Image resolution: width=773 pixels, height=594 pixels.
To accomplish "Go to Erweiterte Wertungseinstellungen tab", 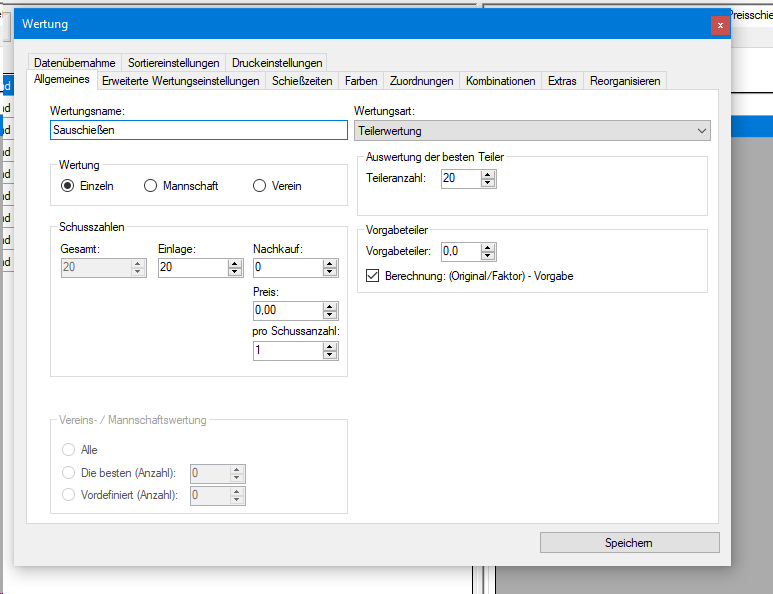I will [x=181, y=81].
